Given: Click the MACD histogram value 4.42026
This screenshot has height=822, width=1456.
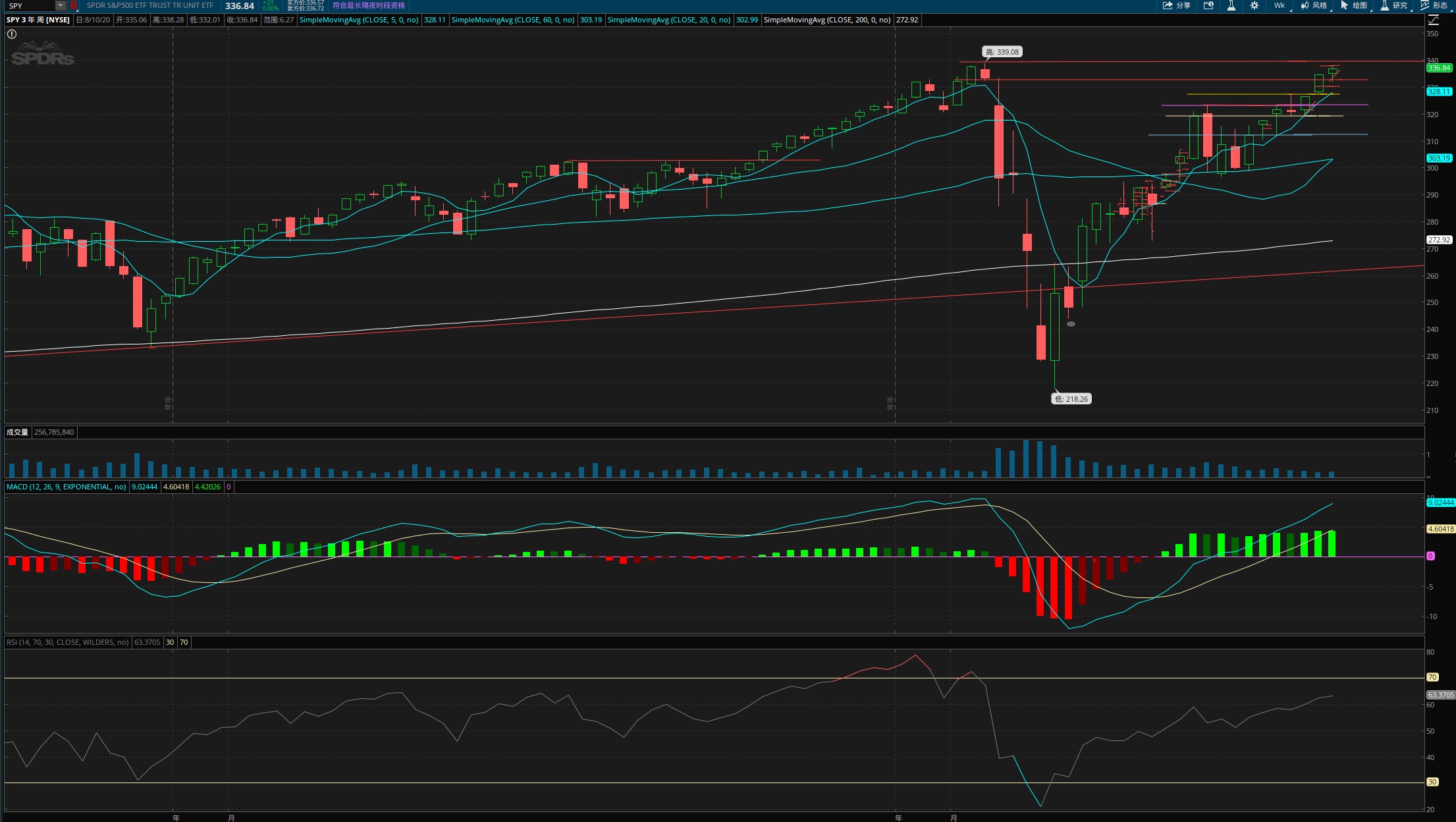Looking at the screenshot, I should tap(208, 487).
